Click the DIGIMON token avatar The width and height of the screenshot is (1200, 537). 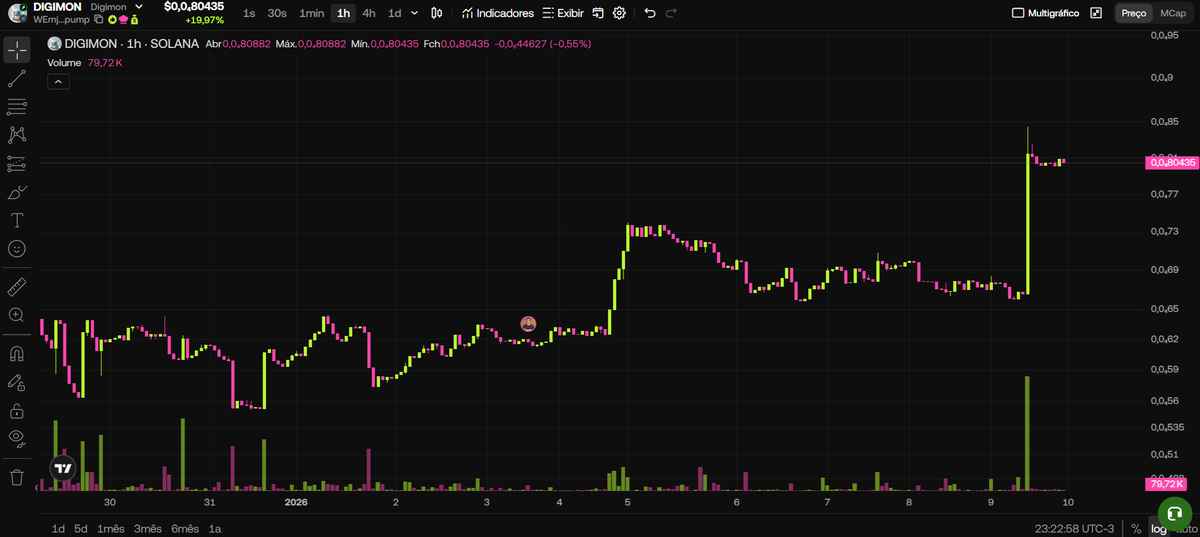tap(18, 13)
